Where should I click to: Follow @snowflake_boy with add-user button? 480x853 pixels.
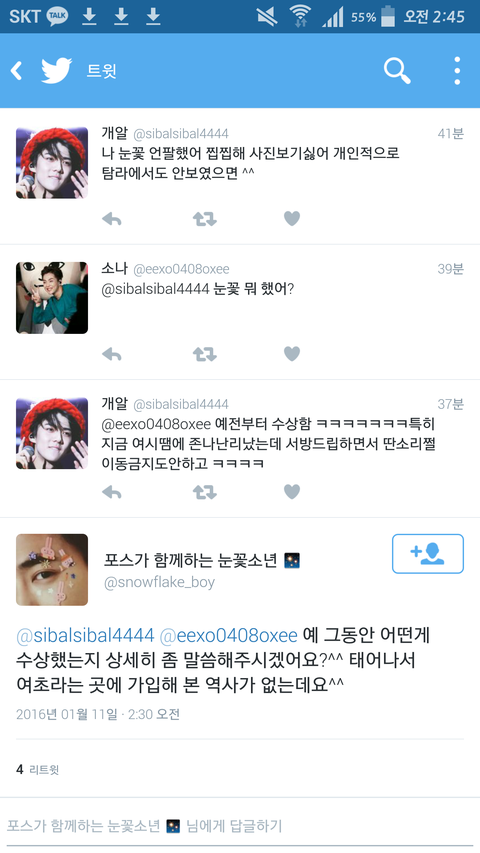pyautogui.click(x=428, y=554)
